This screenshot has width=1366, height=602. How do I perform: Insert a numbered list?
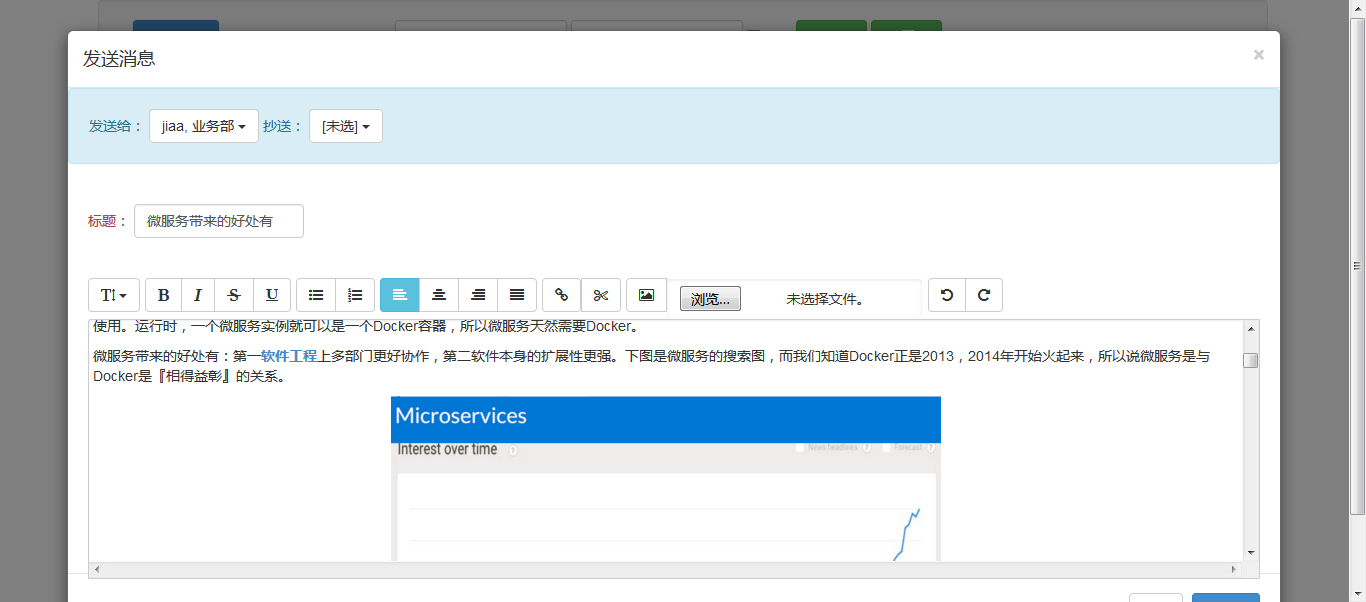tap(355, 295)
